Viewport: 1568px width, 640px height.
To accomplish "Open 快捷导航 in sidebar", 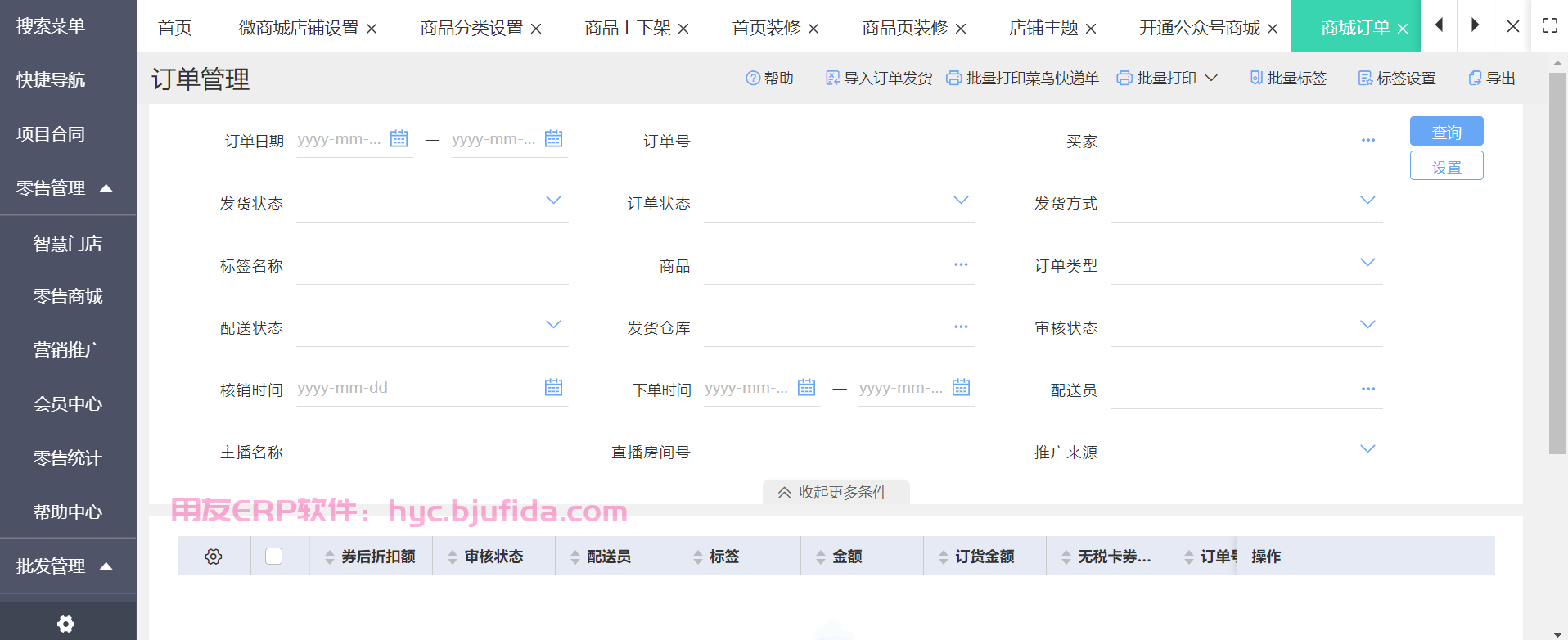I will tap(51, 80).
